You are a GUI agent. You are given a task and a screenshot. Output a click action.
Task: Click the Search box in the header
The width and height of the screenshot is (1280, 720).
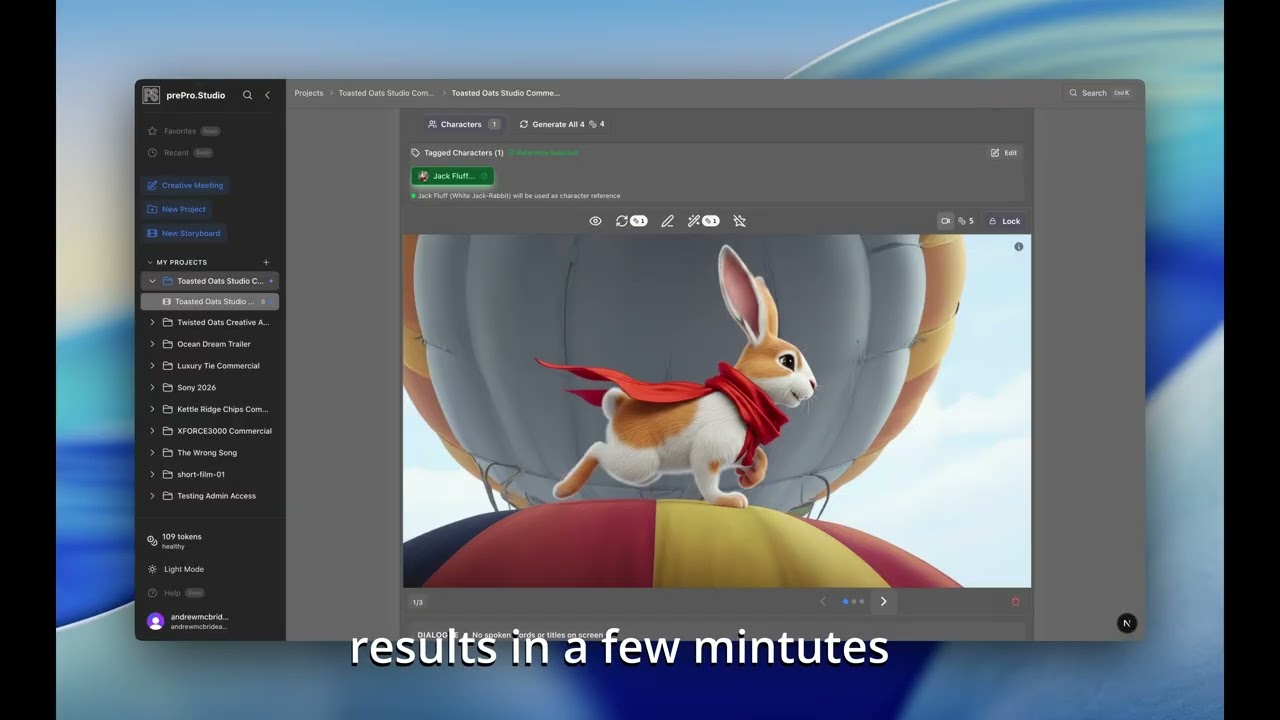[1099, 93]
